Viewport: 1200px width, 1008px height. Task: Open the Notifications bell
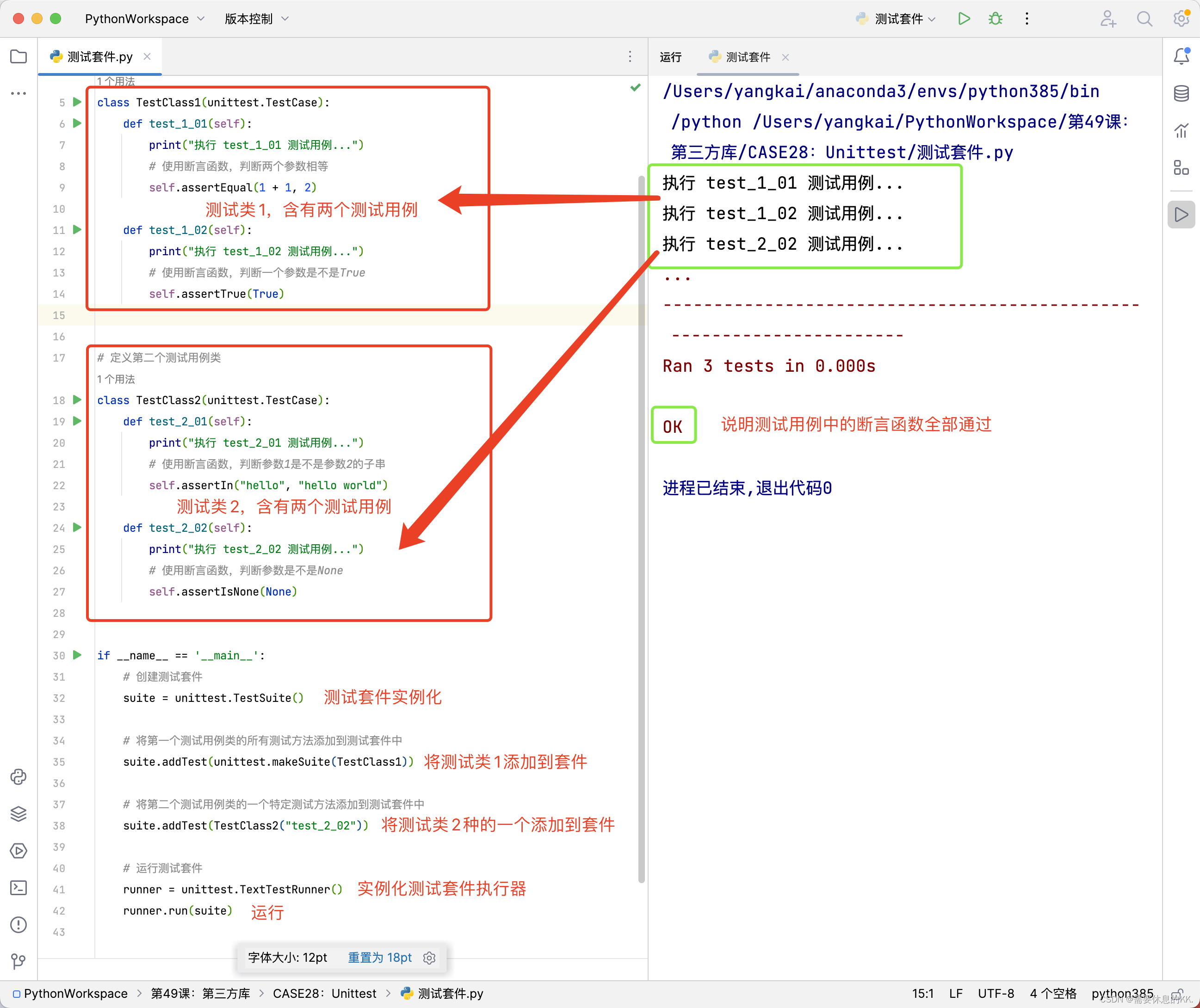(1181, 56)
